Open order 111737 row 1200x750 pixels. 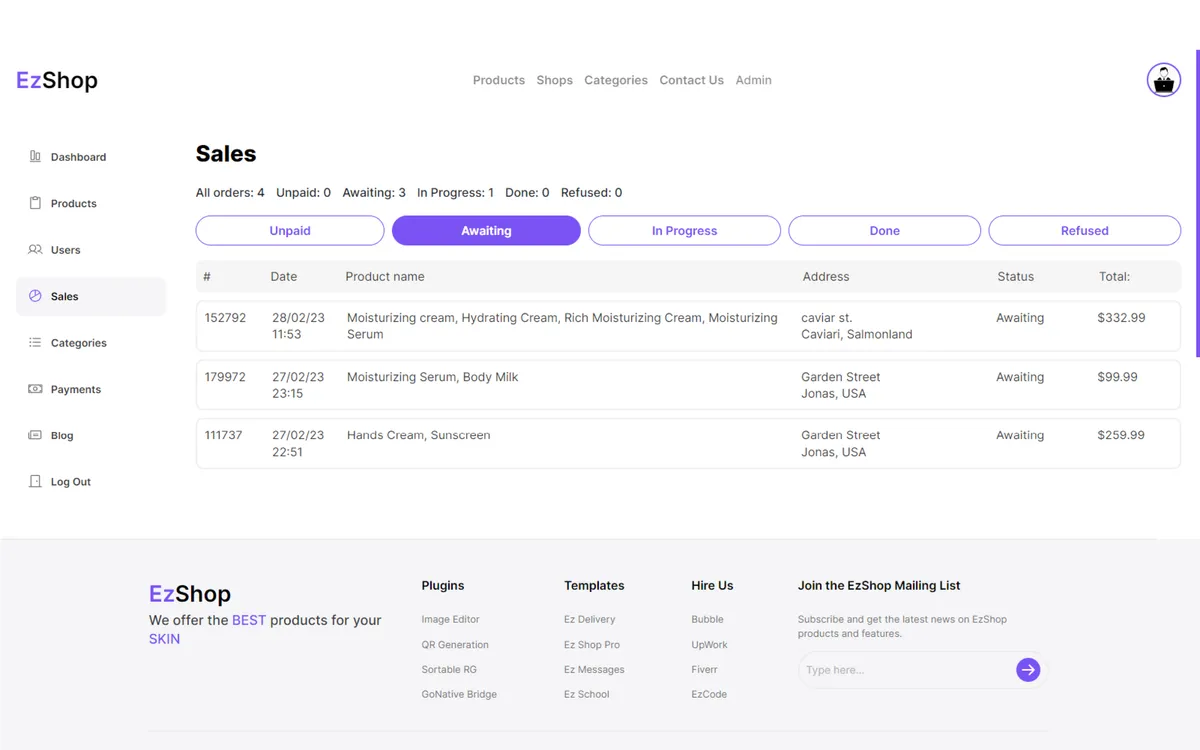688,443
